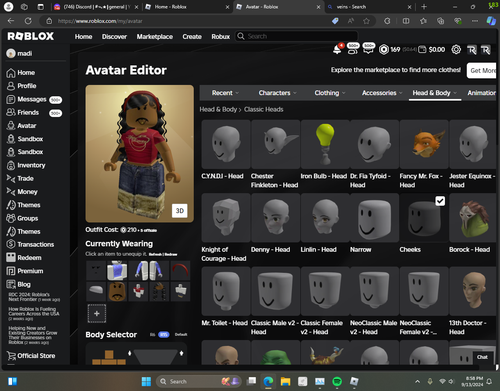Select R15 in Body Selector
This screenshot has height=391, width=500.
point(164,334)
